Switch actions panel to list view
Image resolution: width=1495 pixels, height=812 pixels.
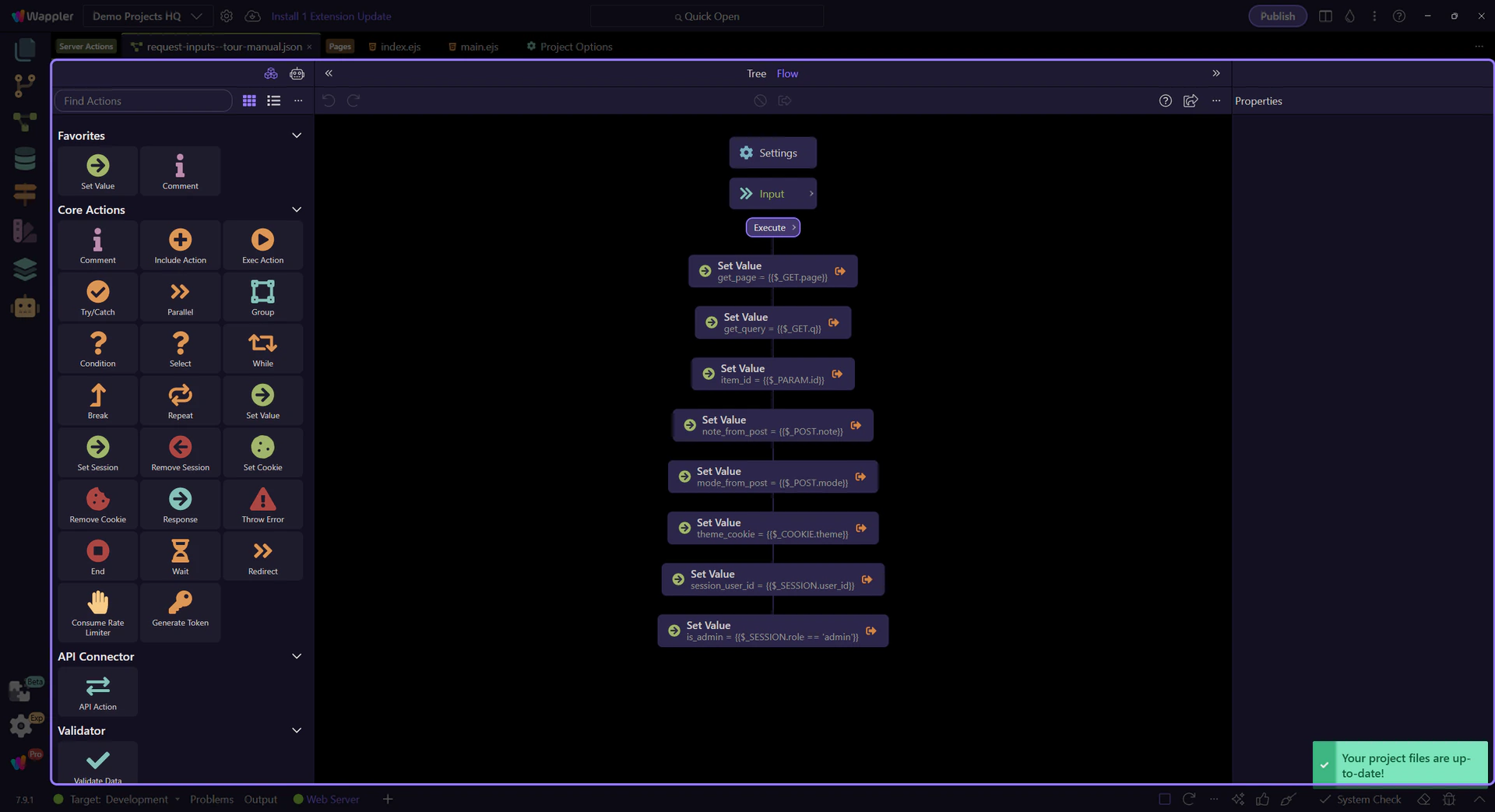273,100
